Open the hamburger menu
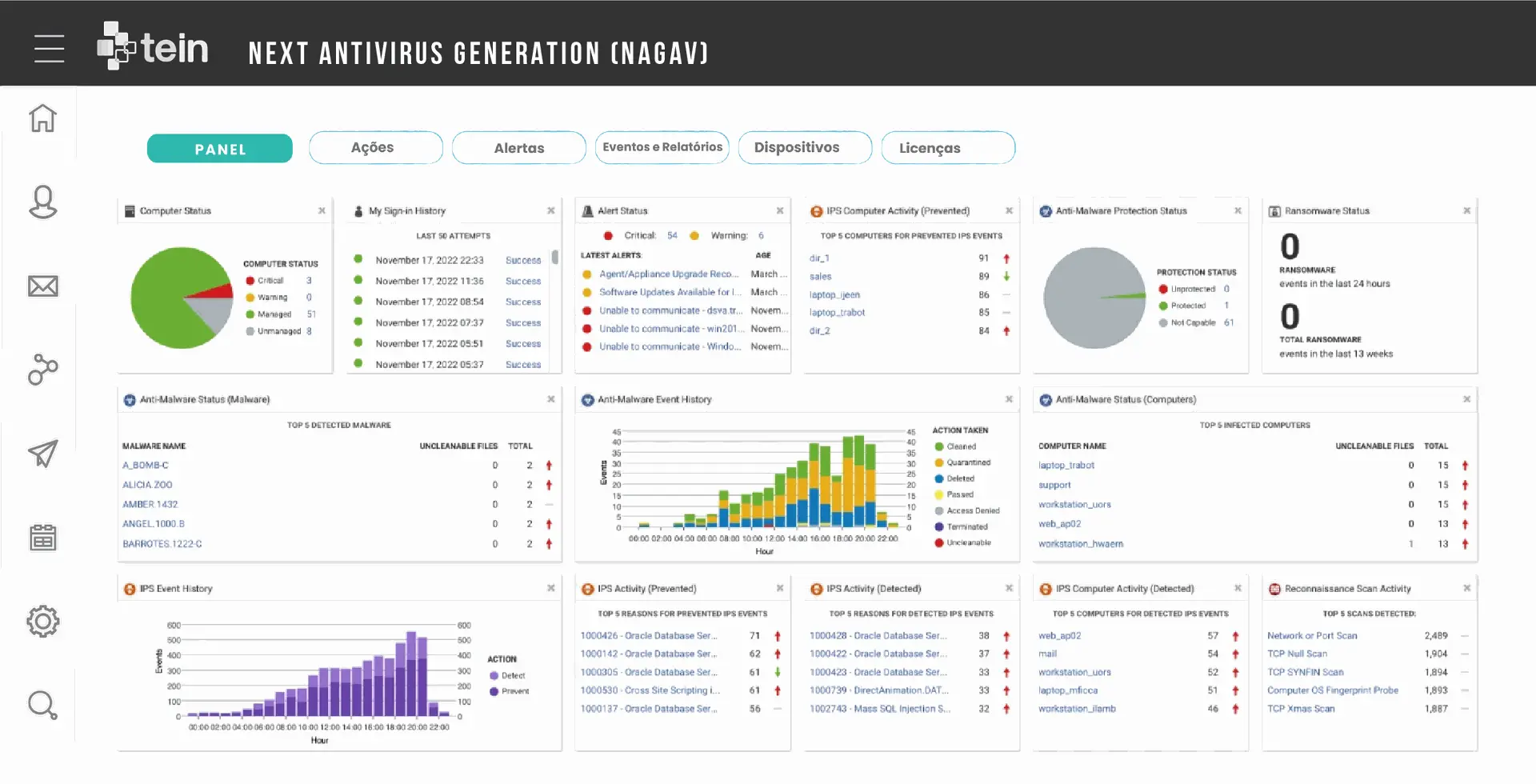The image size is (1536, 784). click(49, 49)
